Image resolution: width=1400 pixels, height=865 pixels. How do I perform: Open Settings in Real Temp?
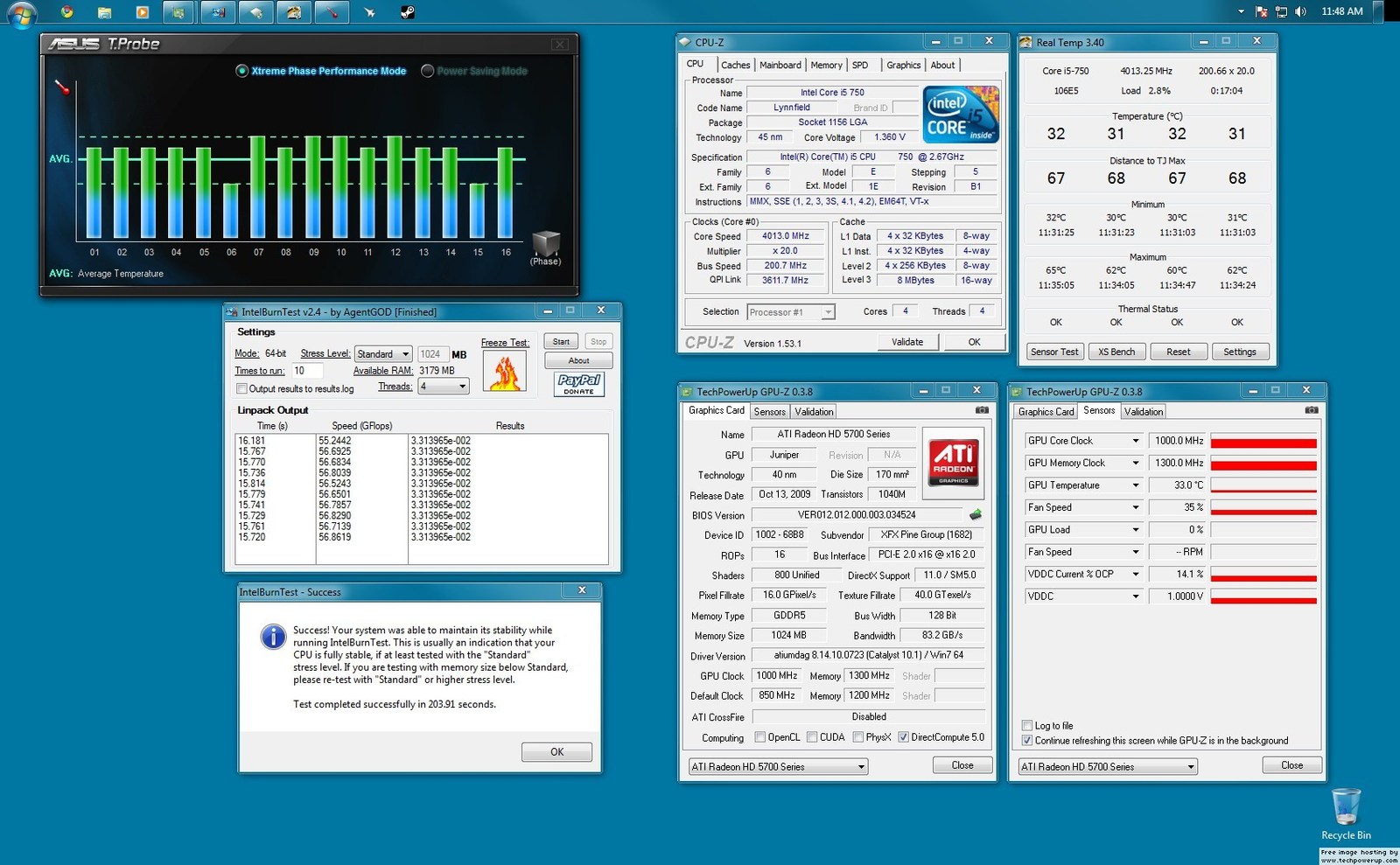click(x=1240, y=352)
